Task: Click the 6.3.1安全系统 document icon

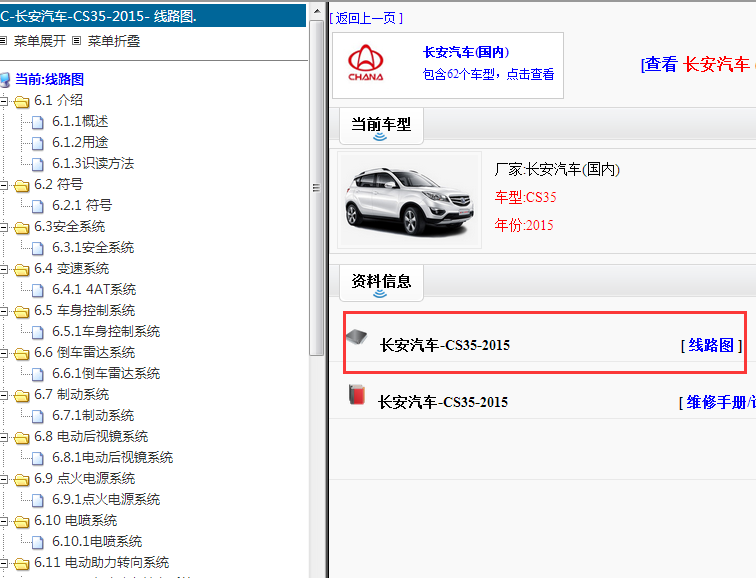Action: pyautogui.click(x=37, y=248)
